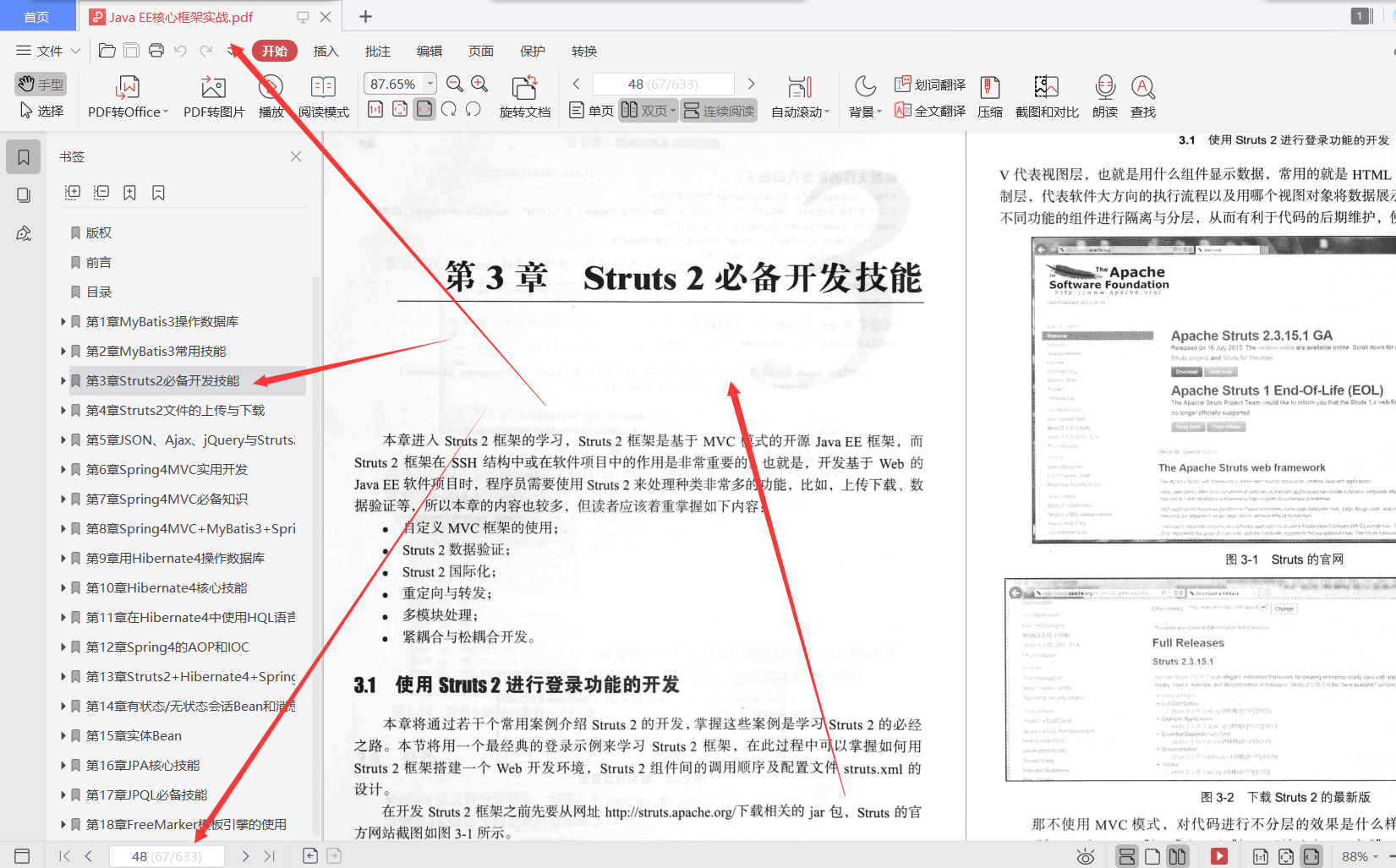The width and height of the screenshot is (1396, 868).
Task: Close the 书签 bookmark panel
Action: [x=296, y=156]
